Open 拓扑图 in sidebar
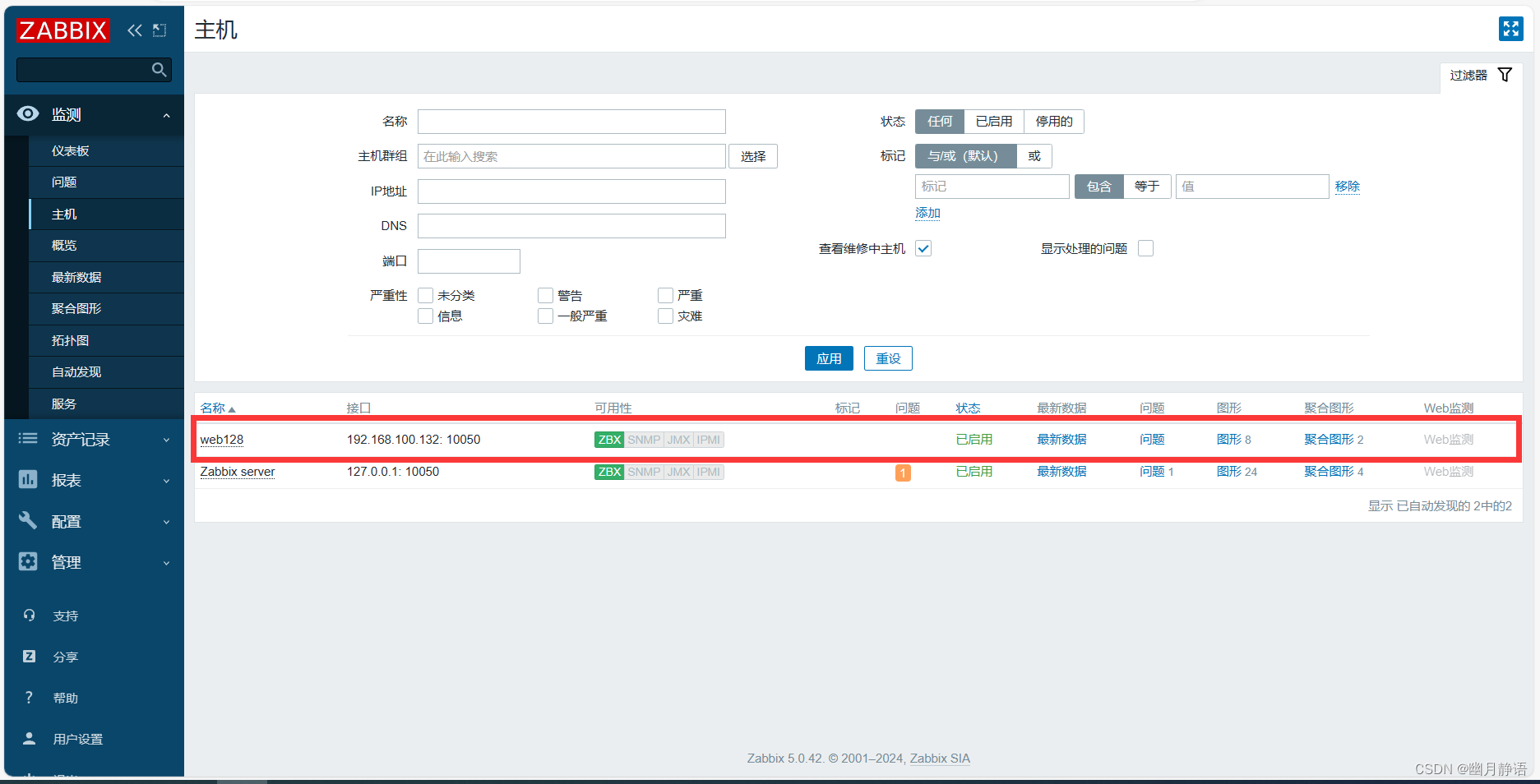 coord(106,341)
